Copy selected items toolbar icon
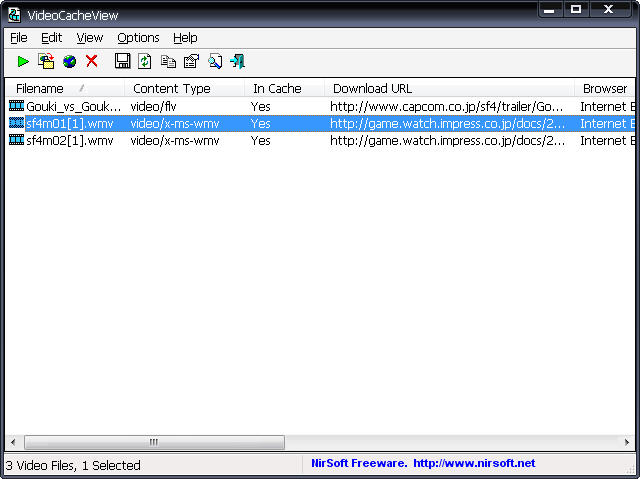Screen dimensions: 640x479 (168, 62)
